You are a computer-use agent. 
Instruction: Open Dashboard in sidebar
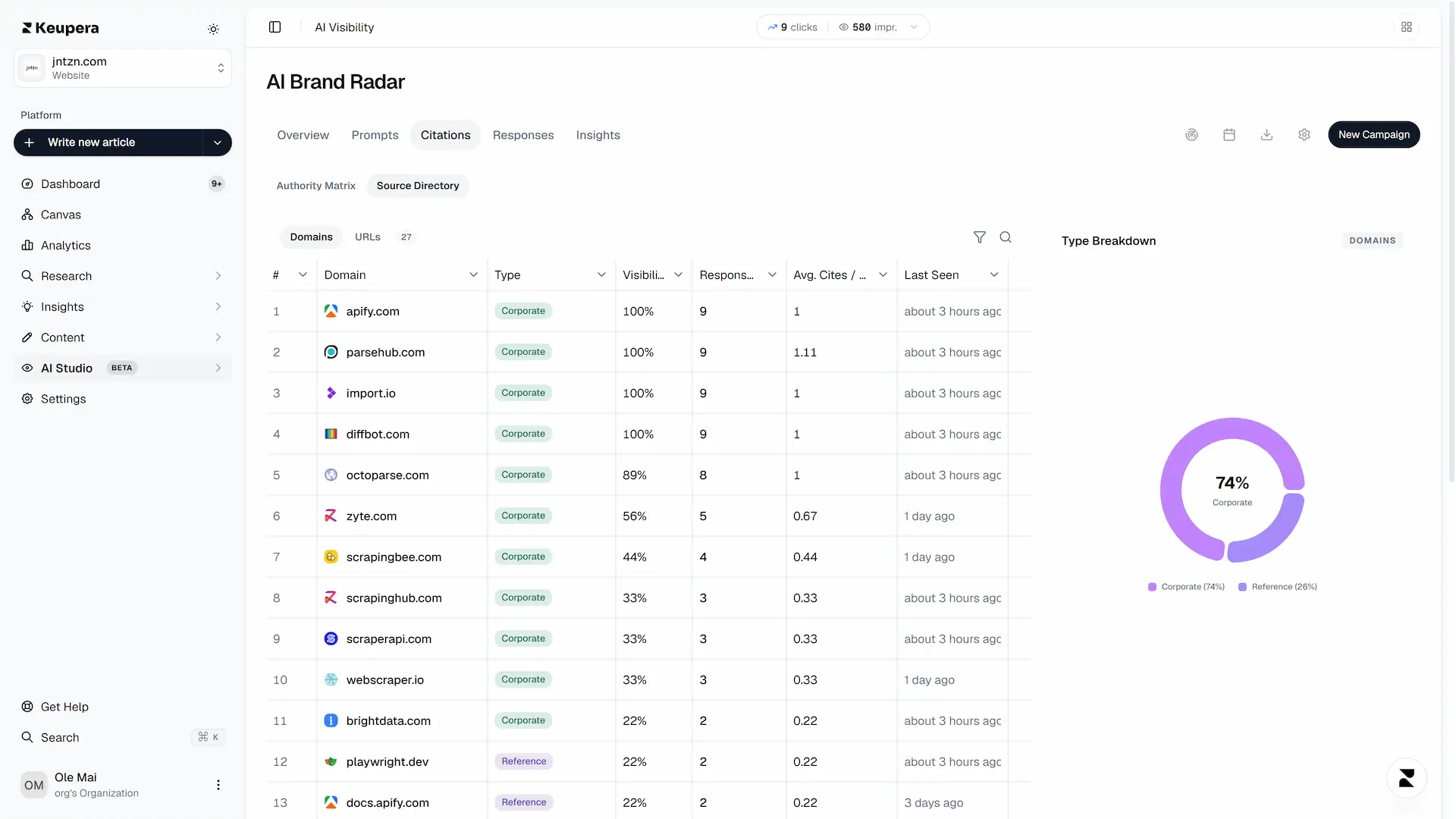pos(123,184)
